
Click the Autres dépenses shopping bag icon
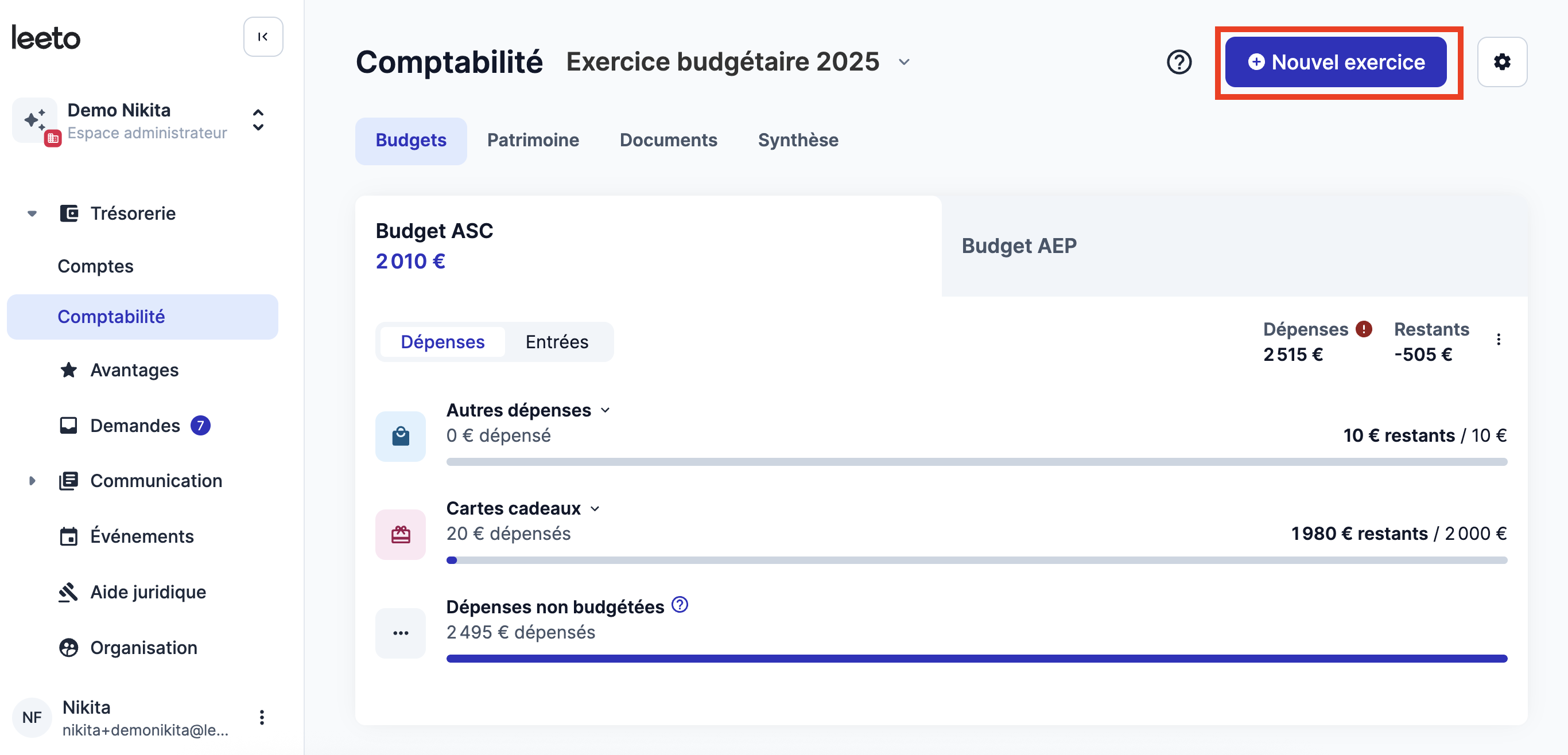(x=401, y=436)
